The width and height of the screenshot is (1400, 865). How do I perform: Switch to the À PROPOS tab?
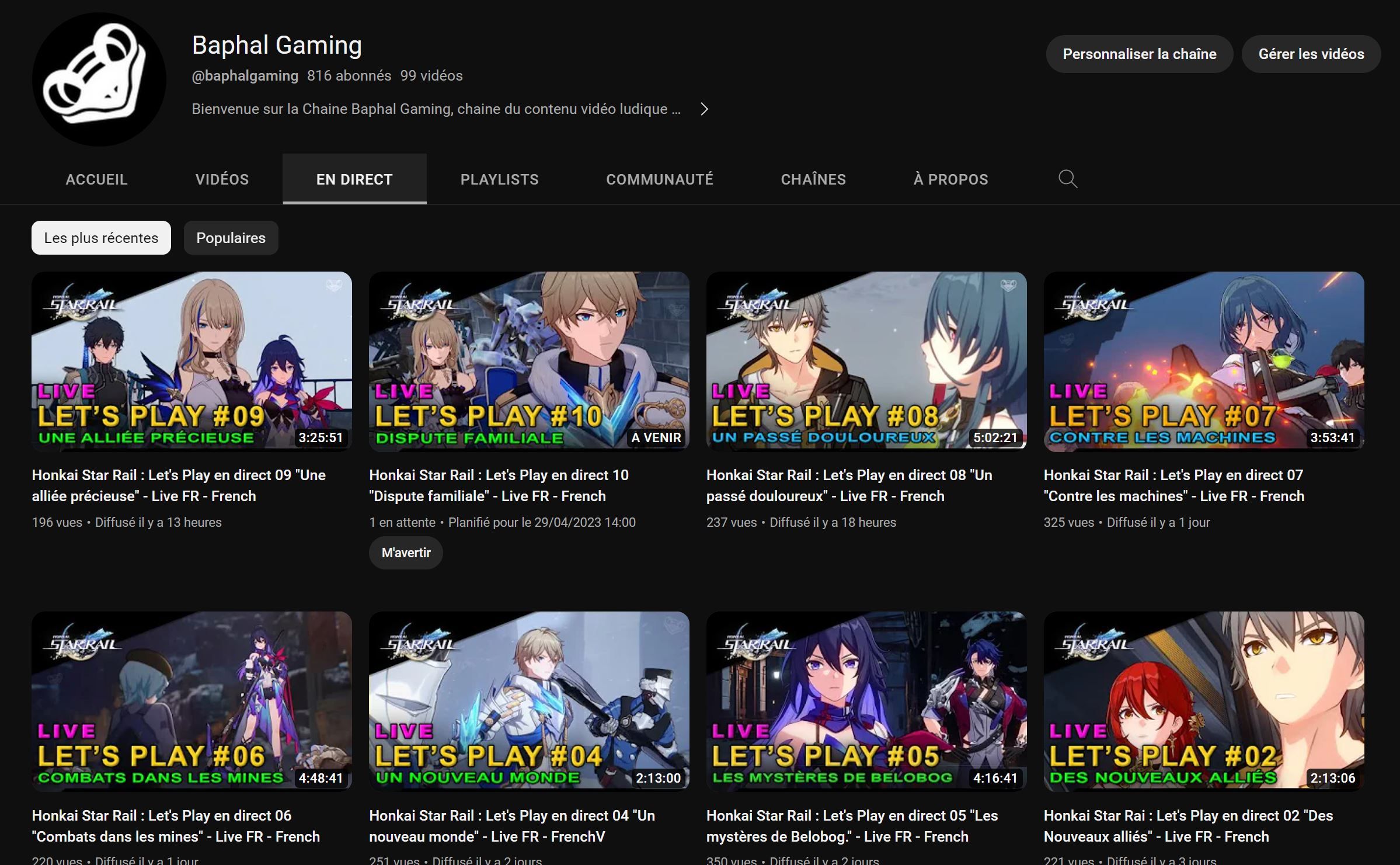point(950,179)
